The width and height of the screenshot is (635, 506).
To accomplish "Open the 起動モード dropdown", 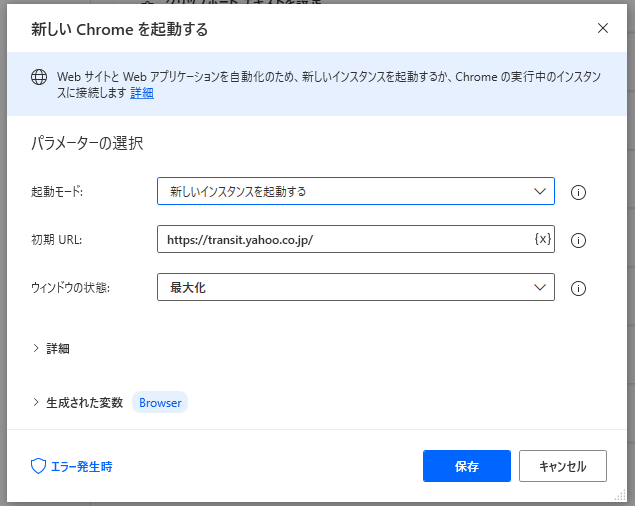I will [x=355, y=191].
